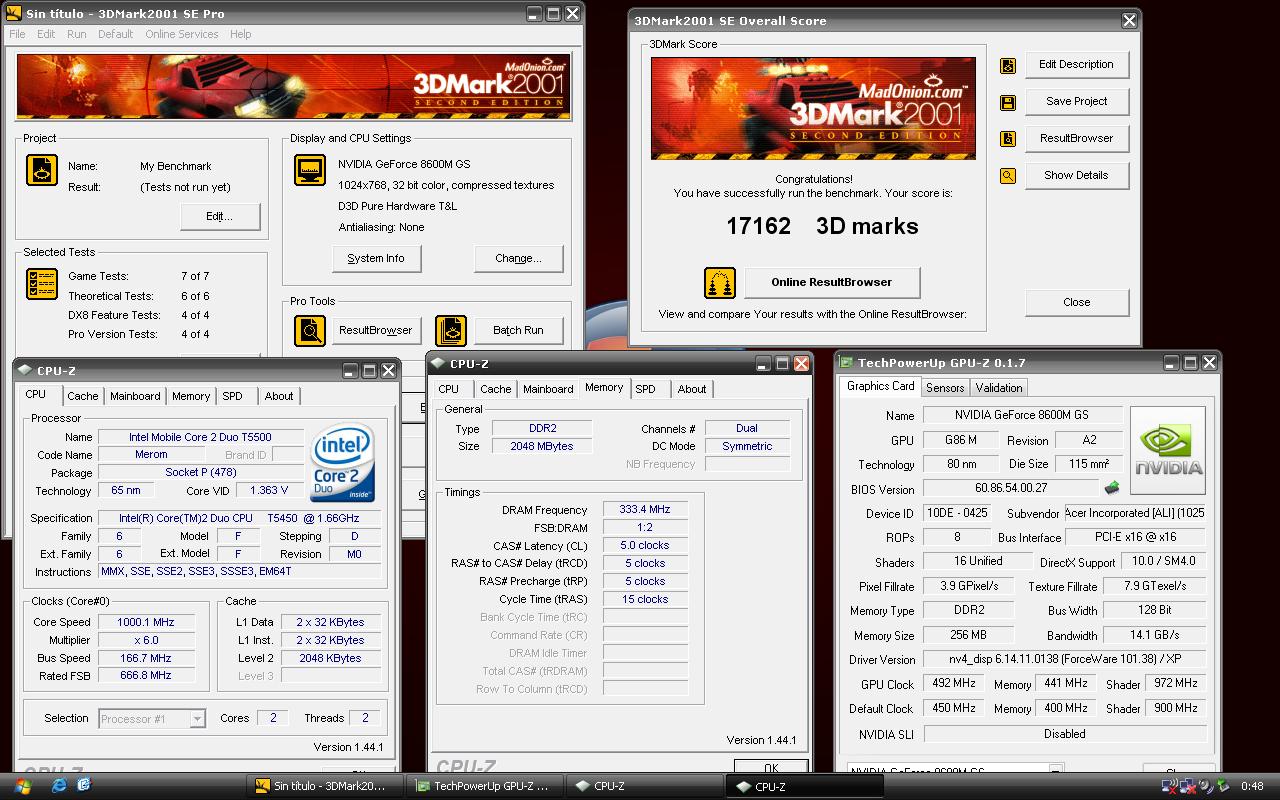Image resolution: width=1280 pixels, height=800 pixels.
Task: Click the 3DMark2001 banner in main window
Action: coord(293,86)
